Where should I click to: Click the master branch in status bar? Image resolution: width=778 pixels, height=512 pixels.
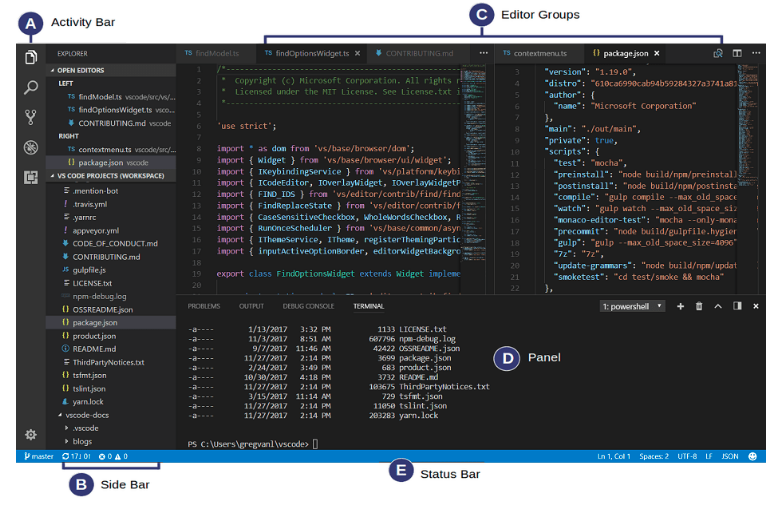click(x=39, y=457)
